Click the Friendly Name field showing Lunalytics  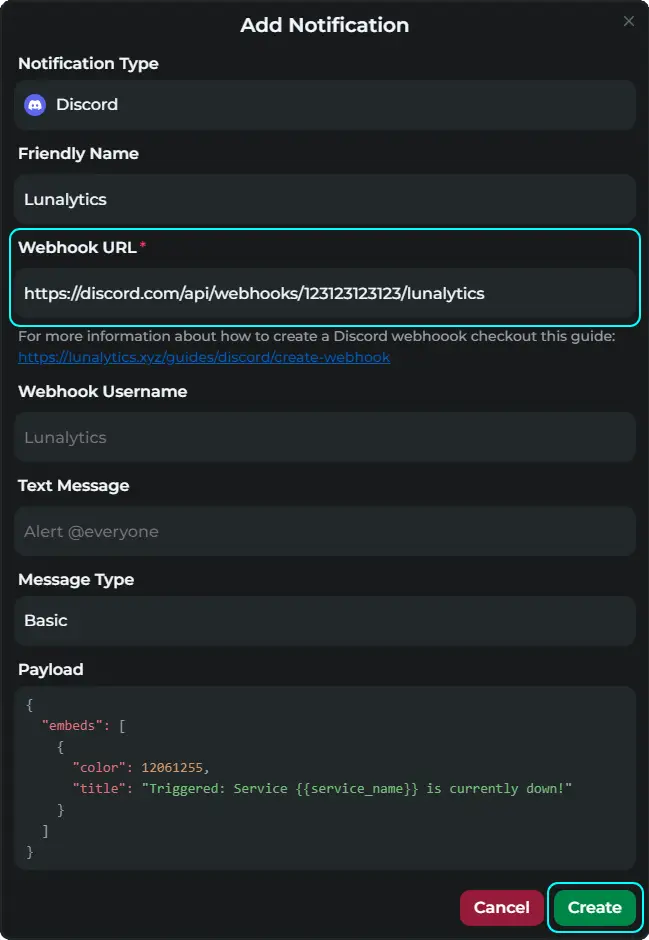pyautogui.click(x=324, y=198)
